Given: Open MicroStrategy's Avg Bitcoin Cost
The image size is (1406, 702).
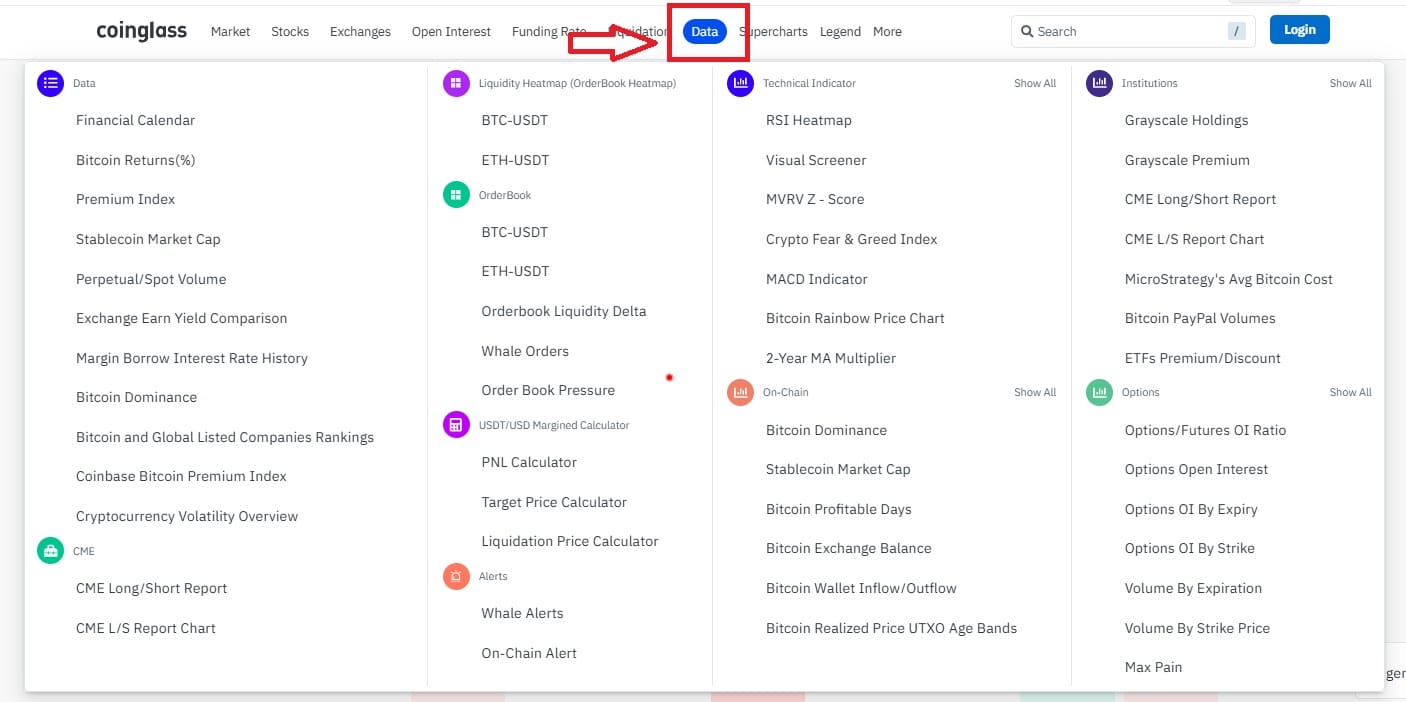Looking at the screenshot, I should [x=1229, y=279].
